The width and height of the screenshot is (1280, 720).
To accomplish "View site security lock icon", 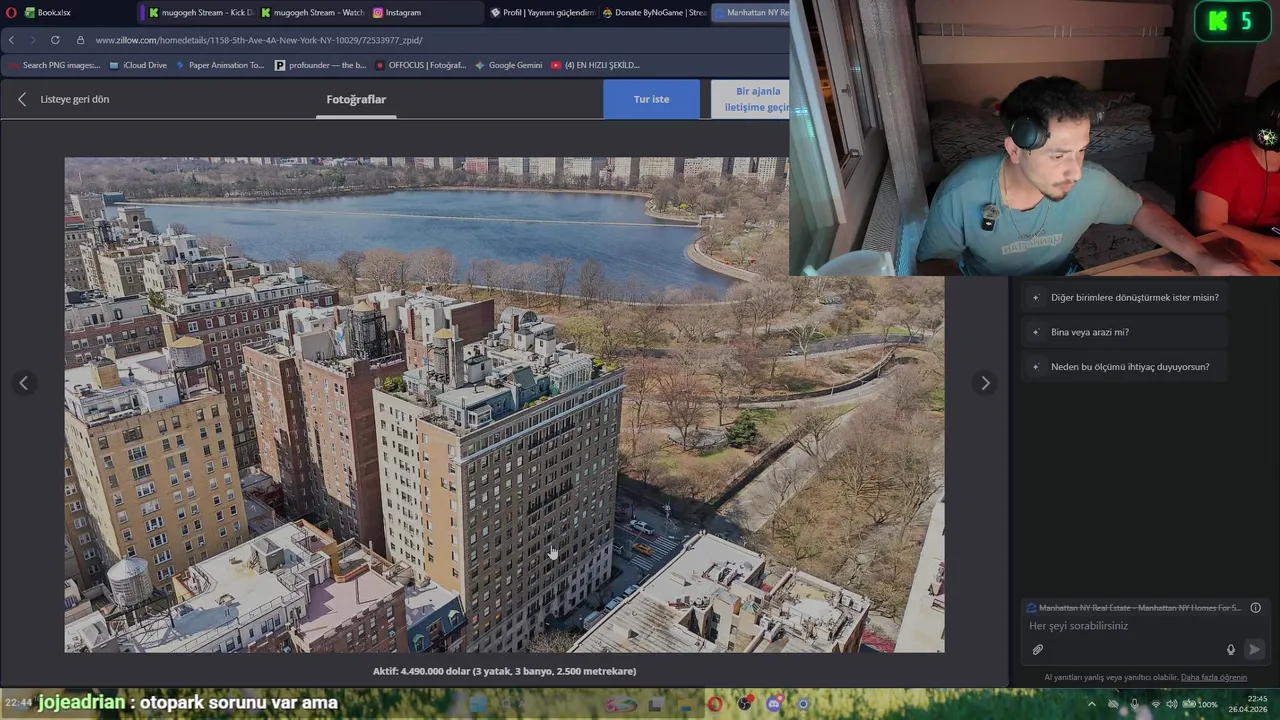I will click(80, 40).
